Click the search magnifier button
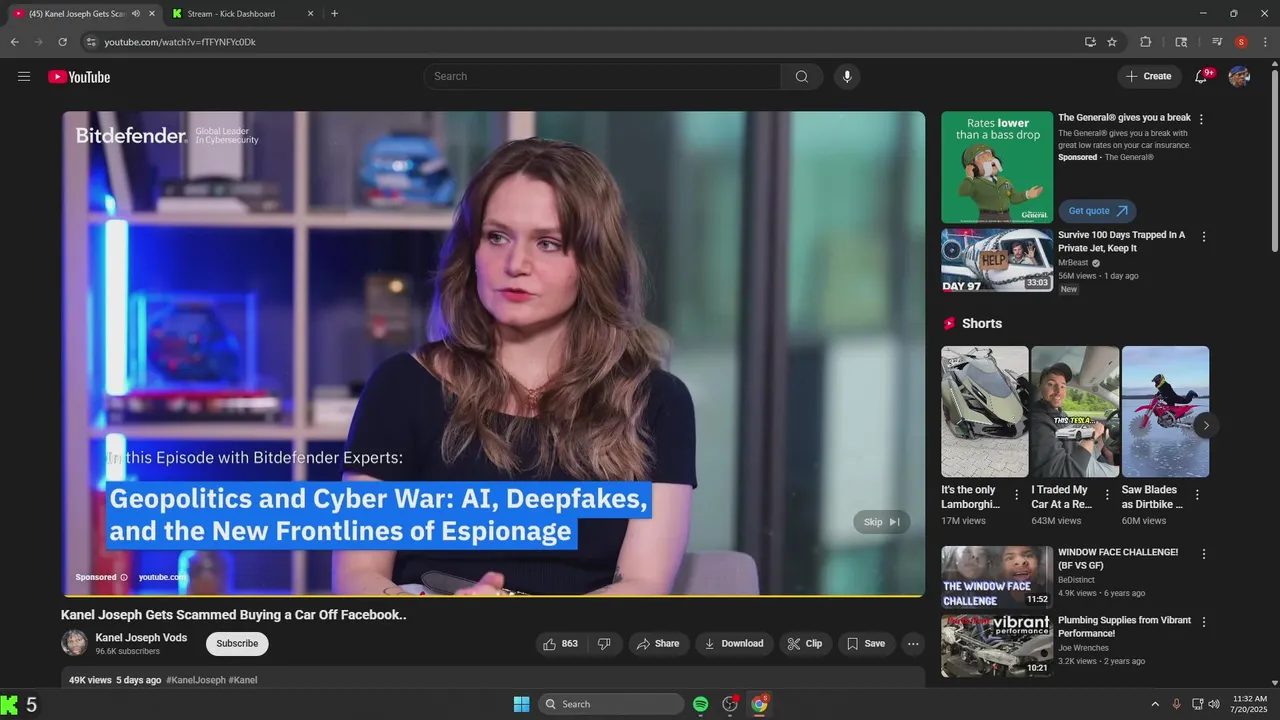Image resolution: width=1280 pixels, height=720 pixels. (x=802, y=77)
